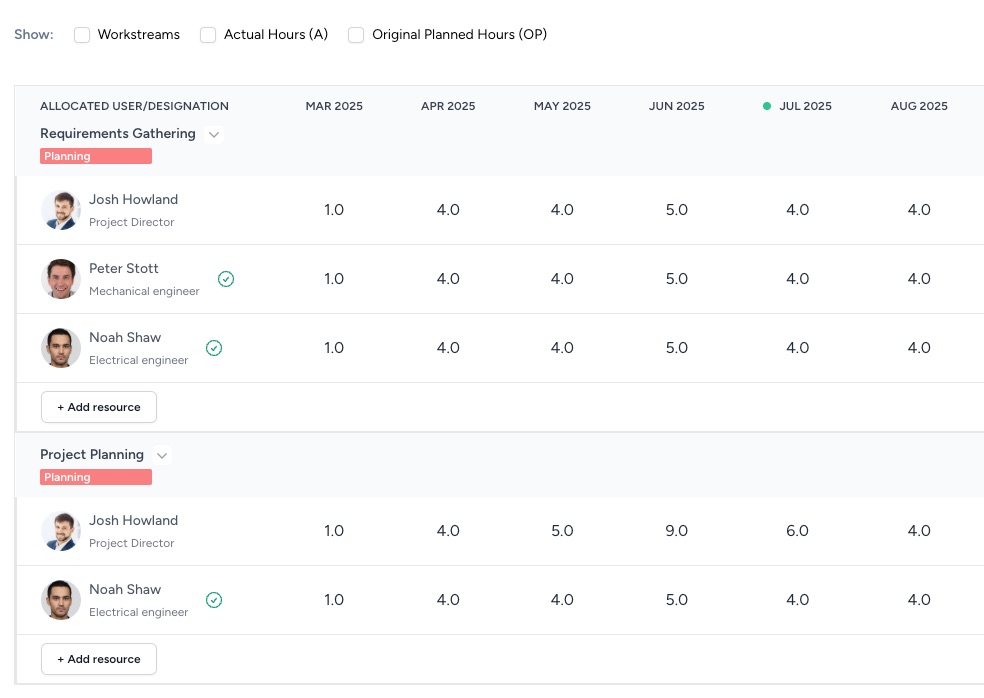
Task: Add resource to Project Planning
Action: 99,659
